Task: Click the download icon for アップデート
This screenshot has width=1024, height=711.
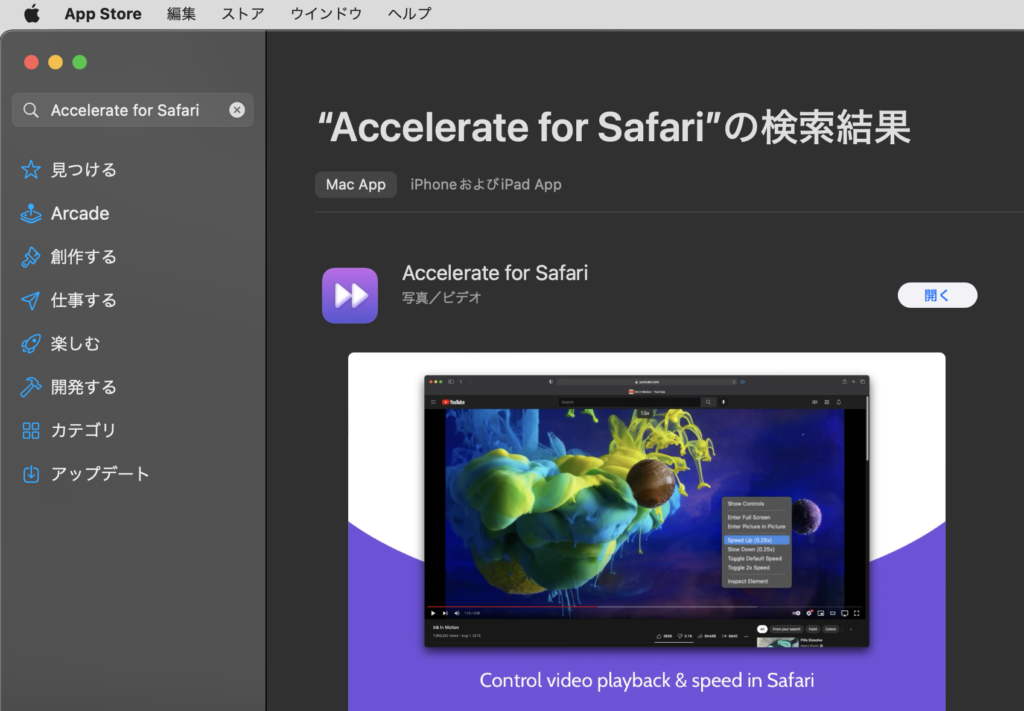Action: (31, 474)
